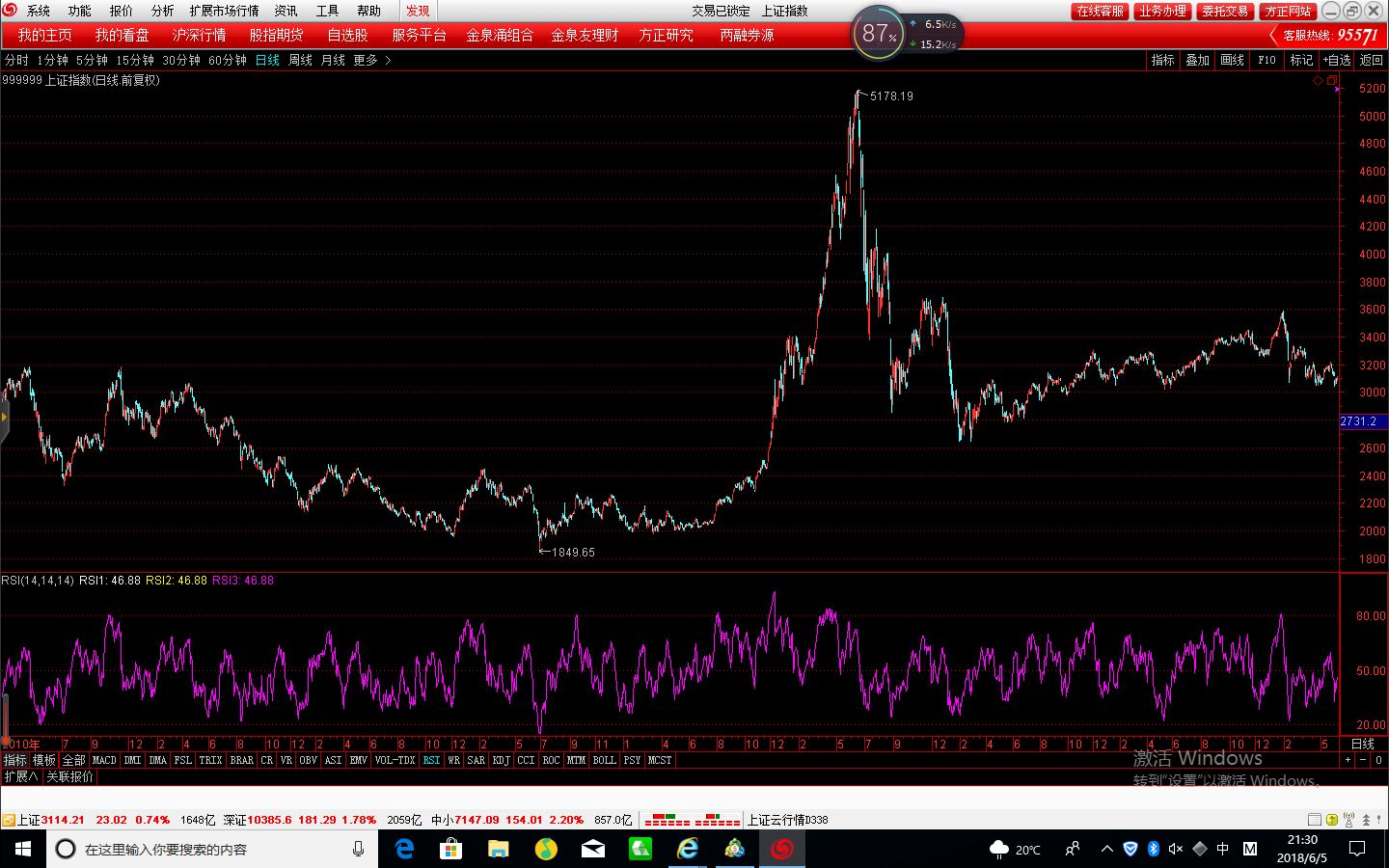Click the + zoom in chart control

[x=1348, y=760]
